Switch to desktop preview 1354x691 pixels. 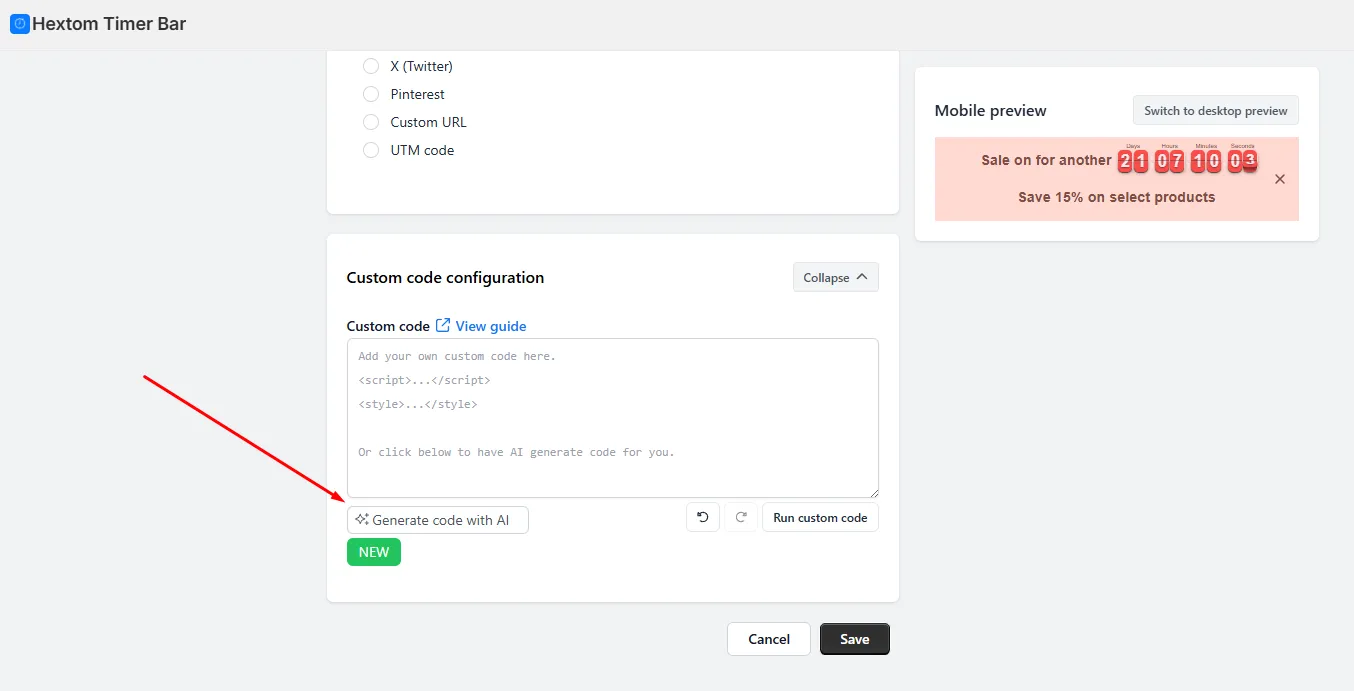point(1215,110)
